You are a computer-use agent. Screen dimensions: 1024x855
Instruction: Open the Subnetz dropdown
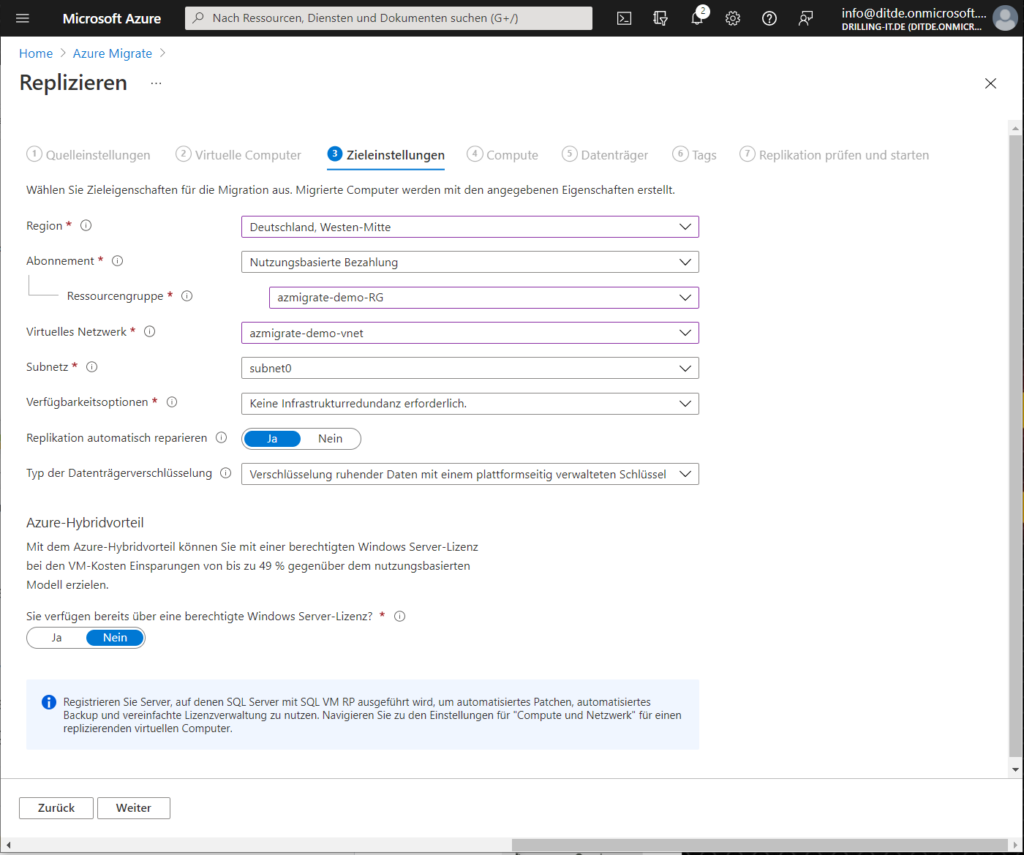pyautogui.click(x=470, y=368)
